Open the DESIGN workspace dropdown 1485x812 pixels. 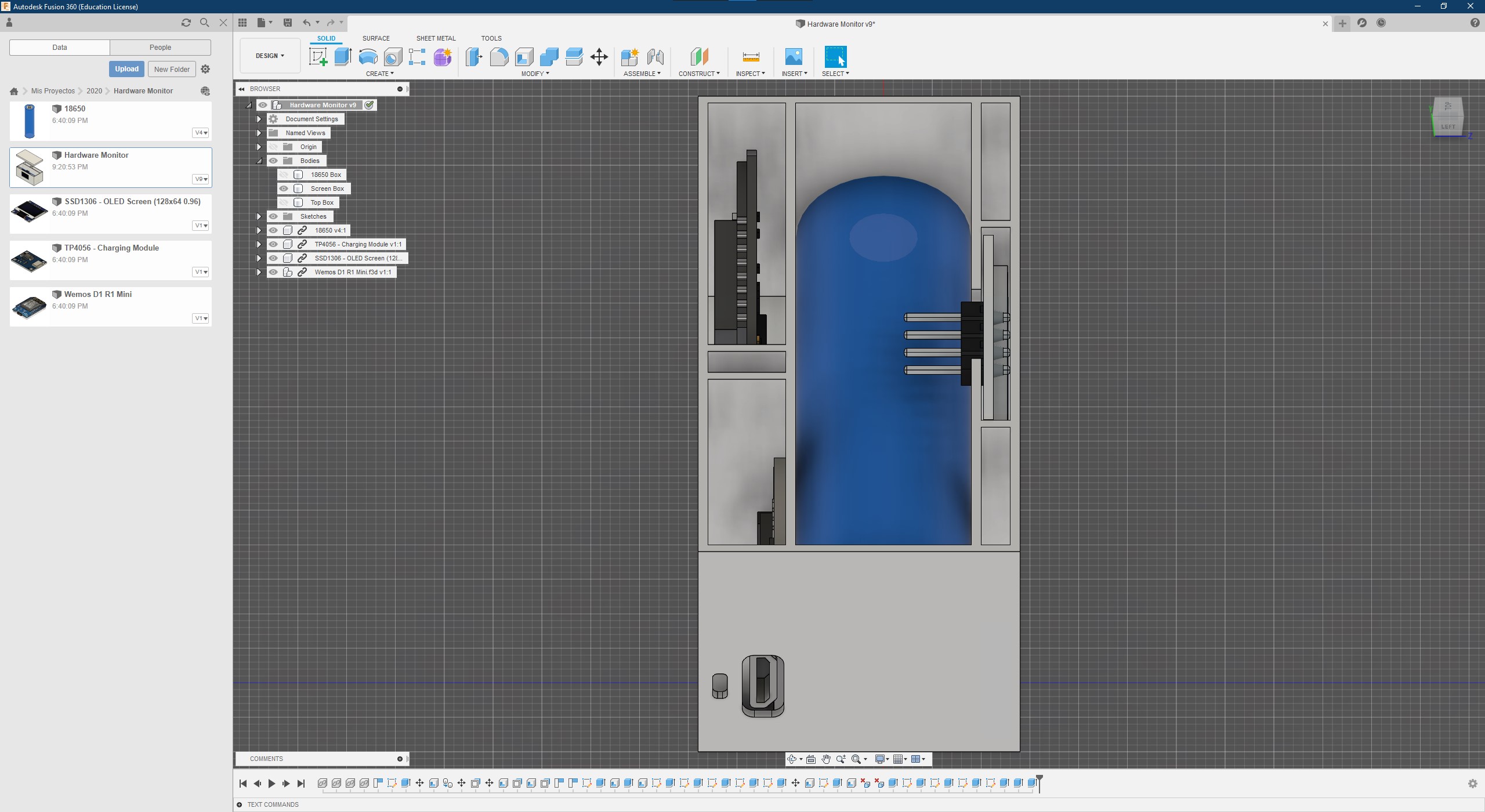[x=270, y=56]
